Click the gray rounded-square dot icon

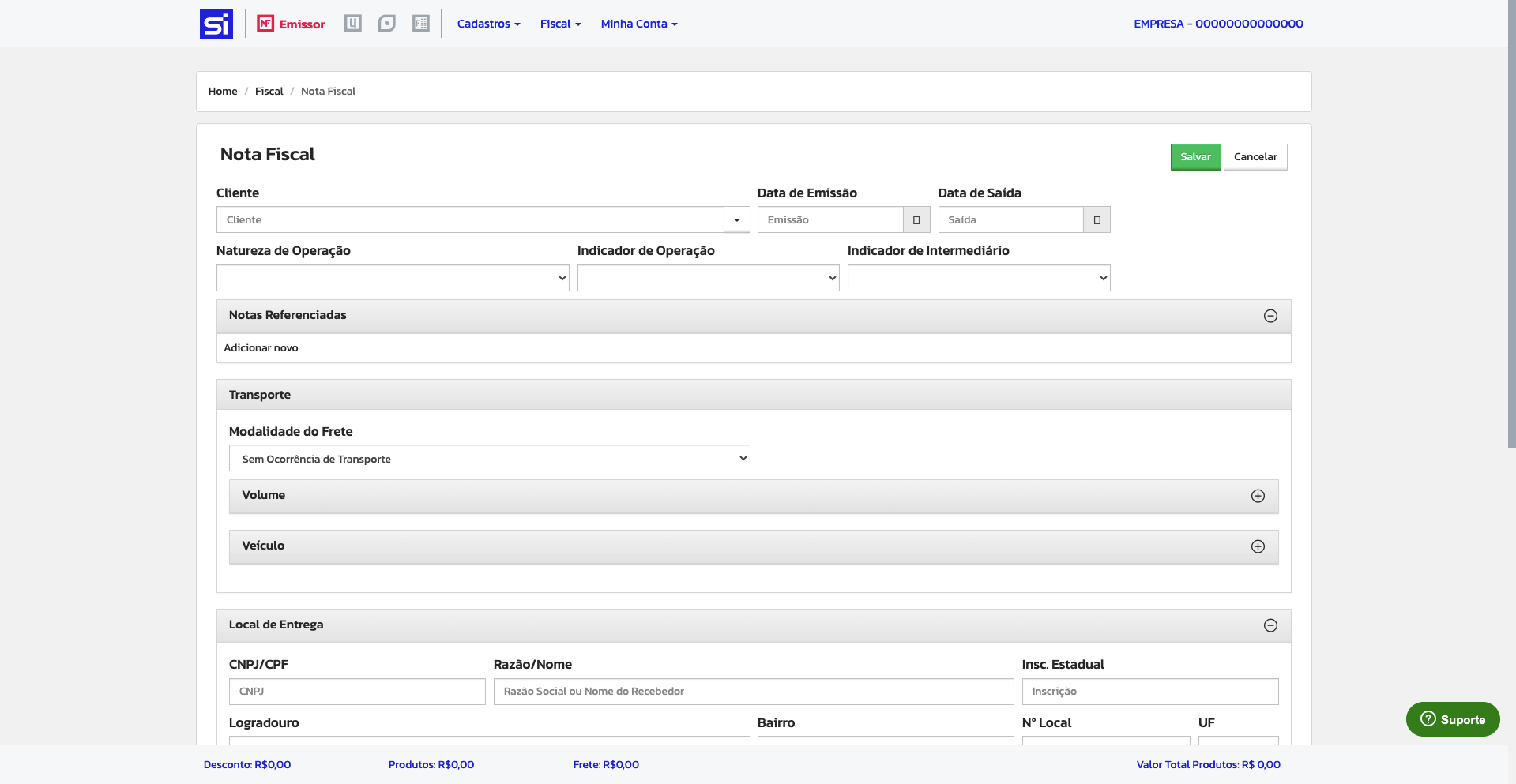point(386,24)
